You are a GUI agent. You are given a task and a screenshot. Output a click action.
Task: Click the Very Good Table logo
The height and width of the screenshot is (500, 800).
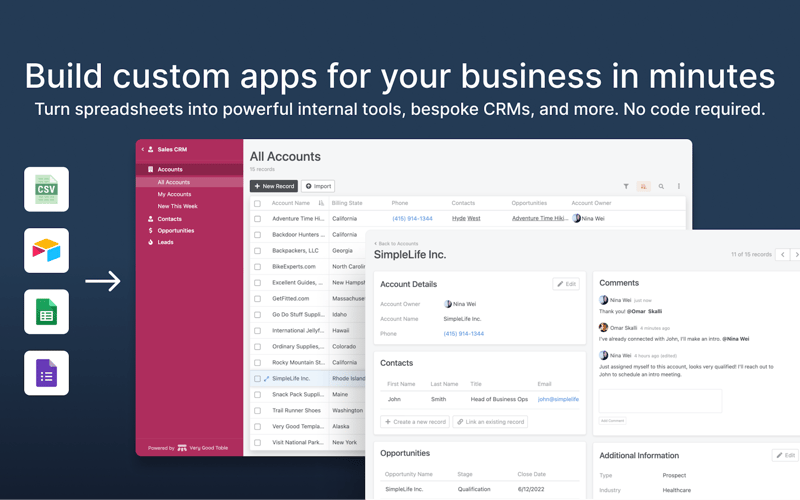[182, 448]
